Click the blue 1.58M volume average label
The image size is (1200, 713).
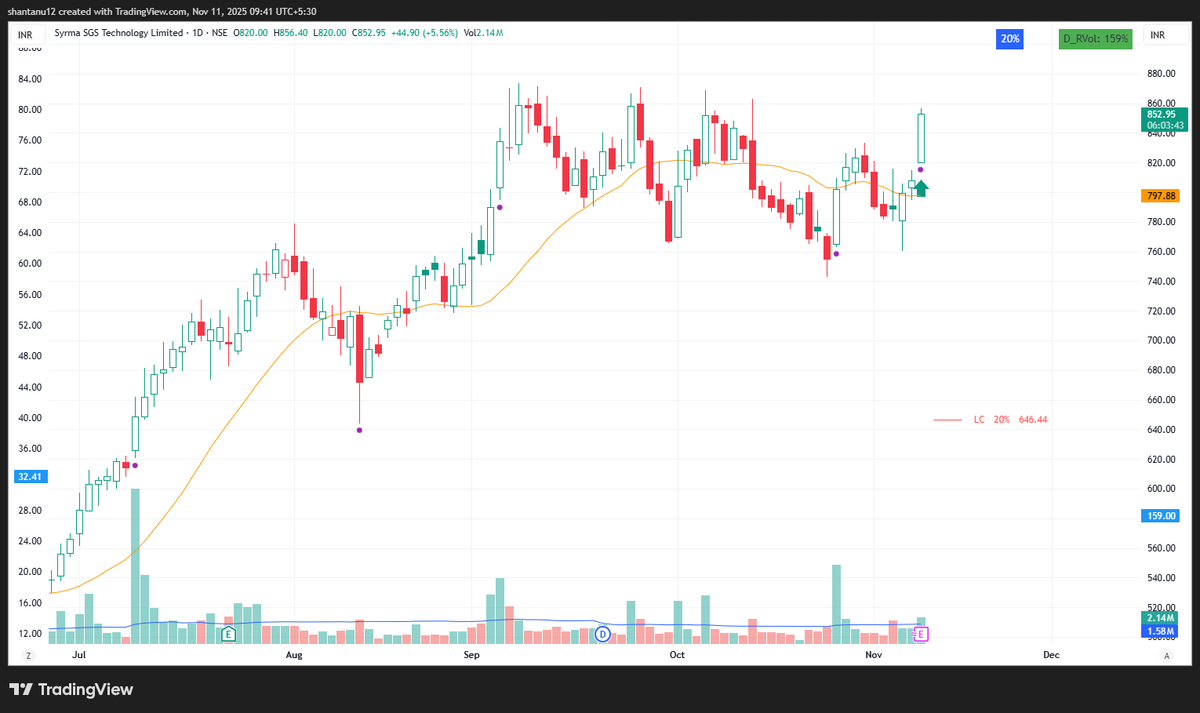pyautogui.click(x=1161, y=631)
